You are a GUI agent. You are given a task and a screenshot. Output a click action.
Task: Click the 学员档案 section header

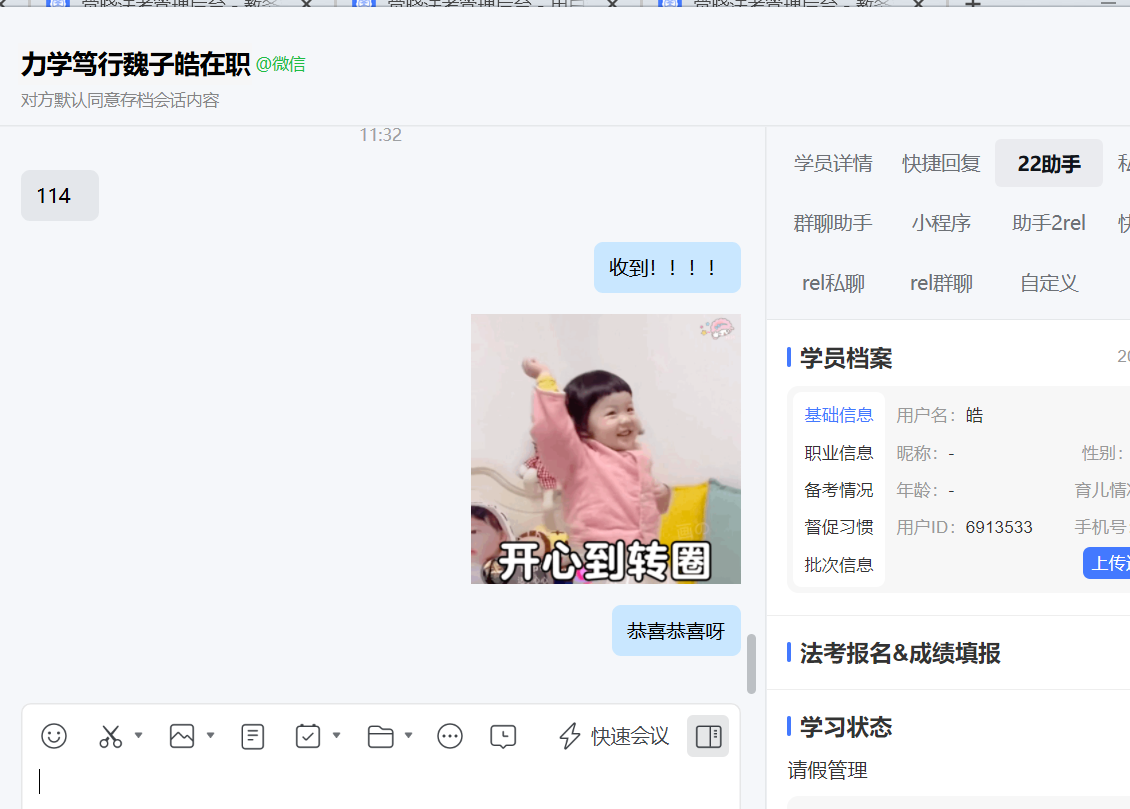click(x=846, y=358)
